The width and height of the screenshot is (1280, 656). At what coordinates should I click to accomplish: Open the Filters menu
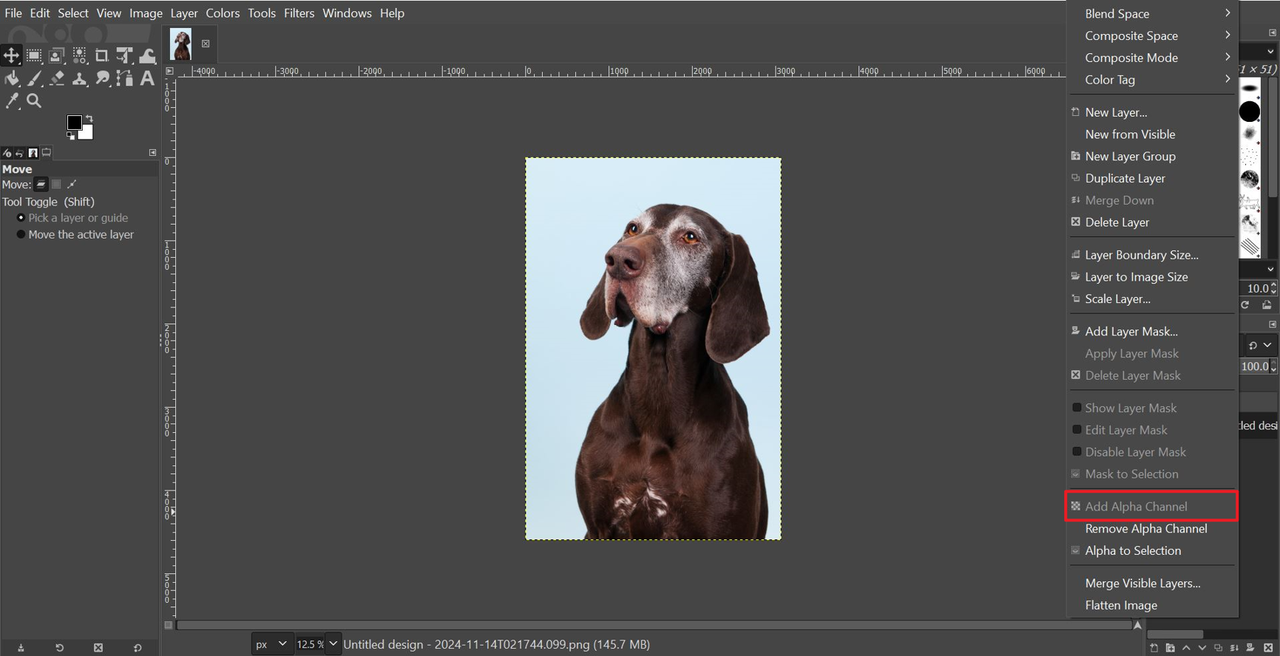point(299,13)
